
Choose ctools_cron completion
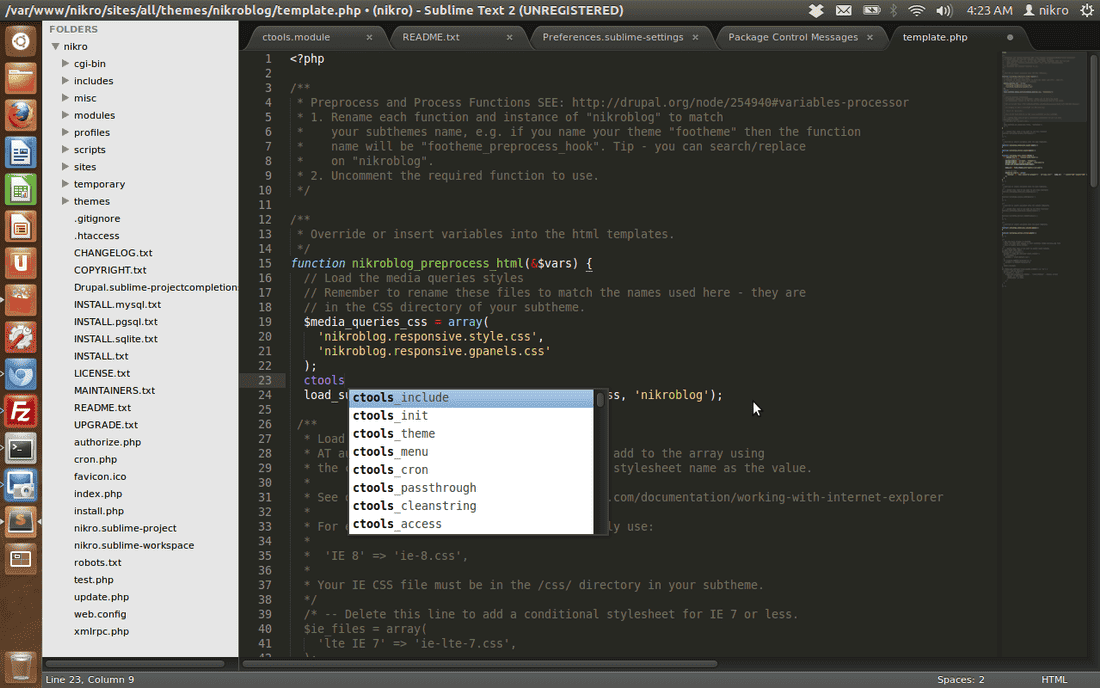(x=471, y=470)
